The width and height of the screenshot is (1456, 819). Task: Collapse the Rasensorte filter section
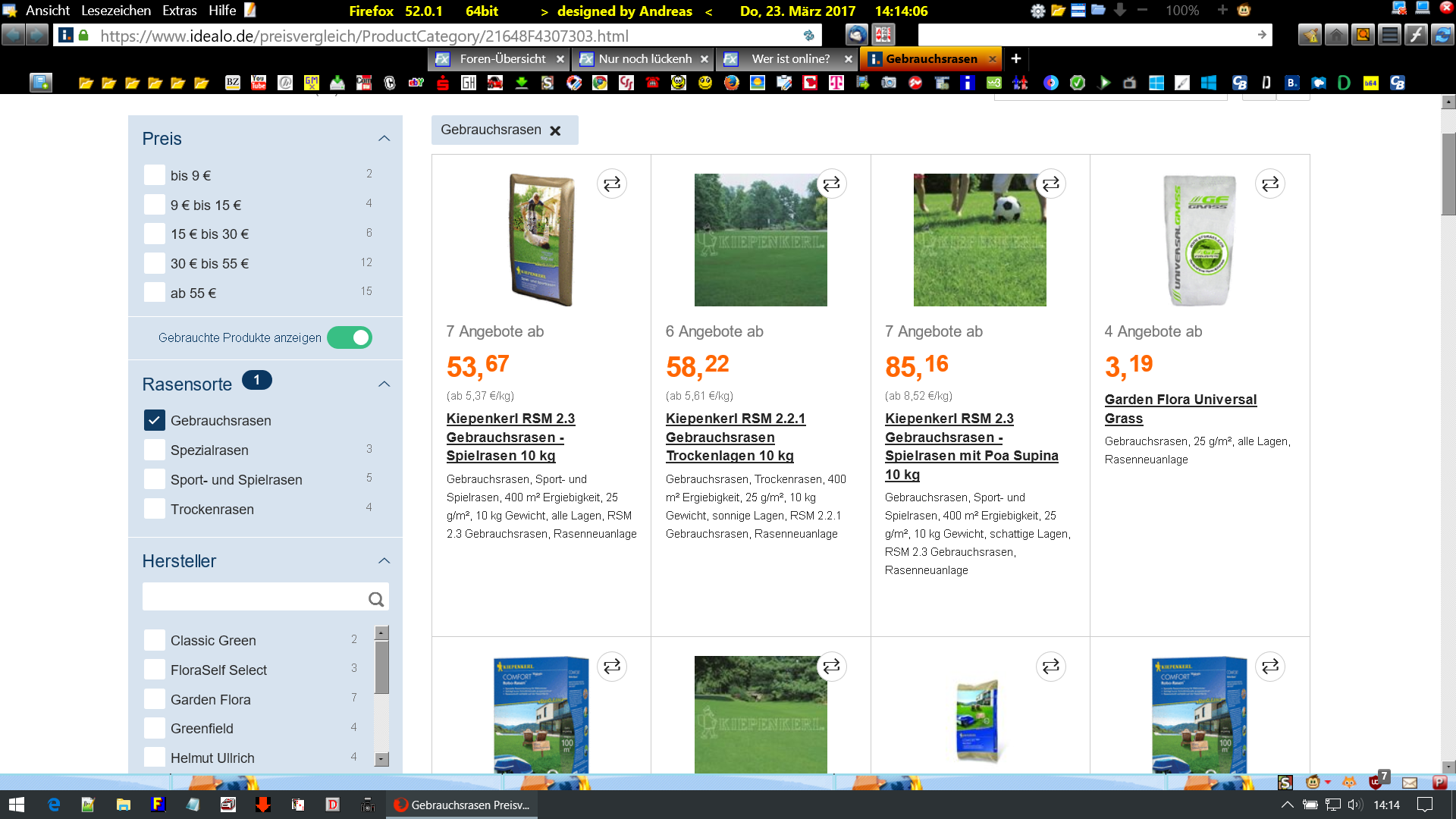tap(384, 384)
